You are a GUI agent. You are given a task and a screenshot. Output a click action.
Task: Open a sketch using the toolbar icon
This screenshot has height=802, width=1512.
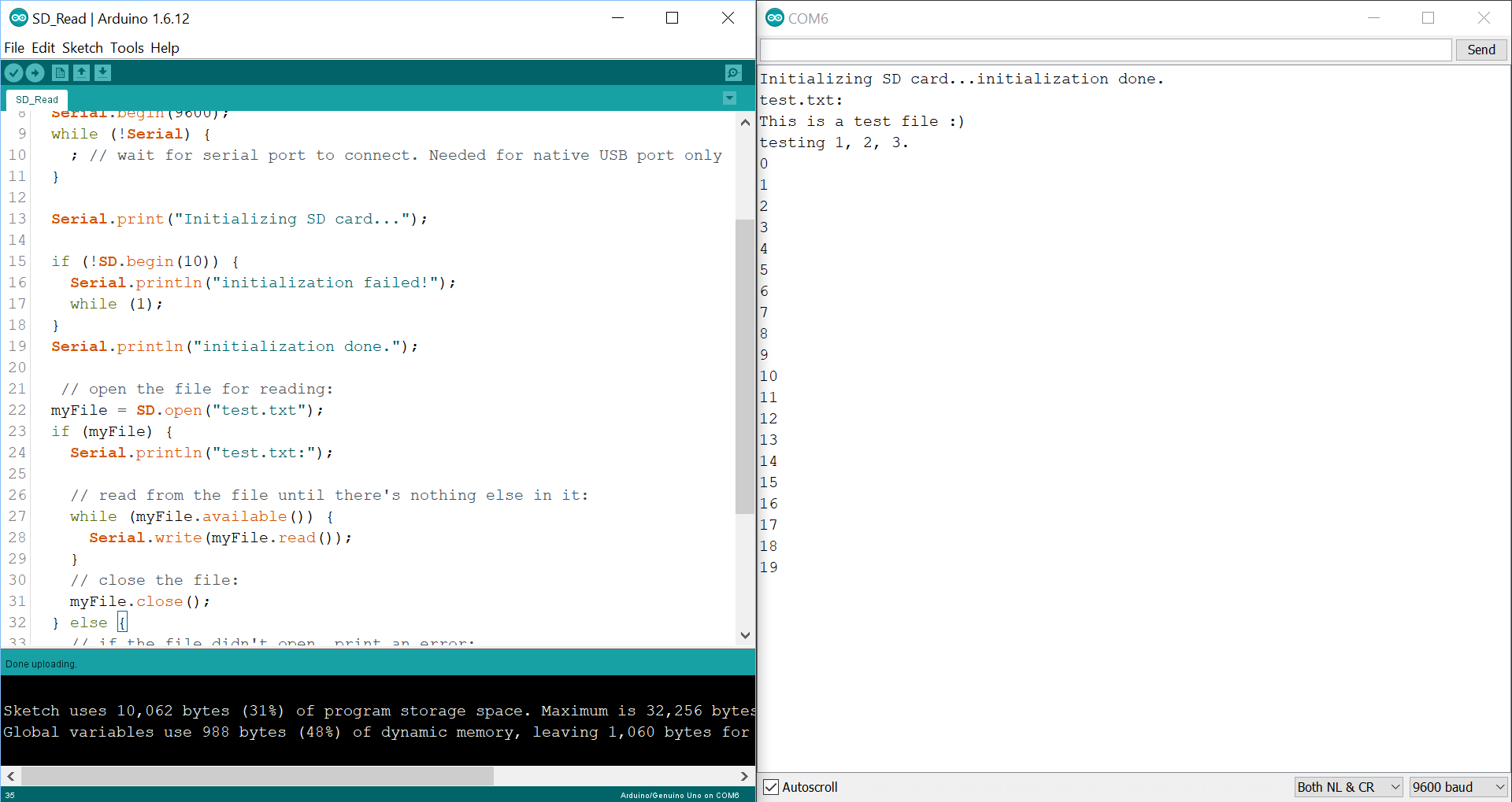[82, 72]
